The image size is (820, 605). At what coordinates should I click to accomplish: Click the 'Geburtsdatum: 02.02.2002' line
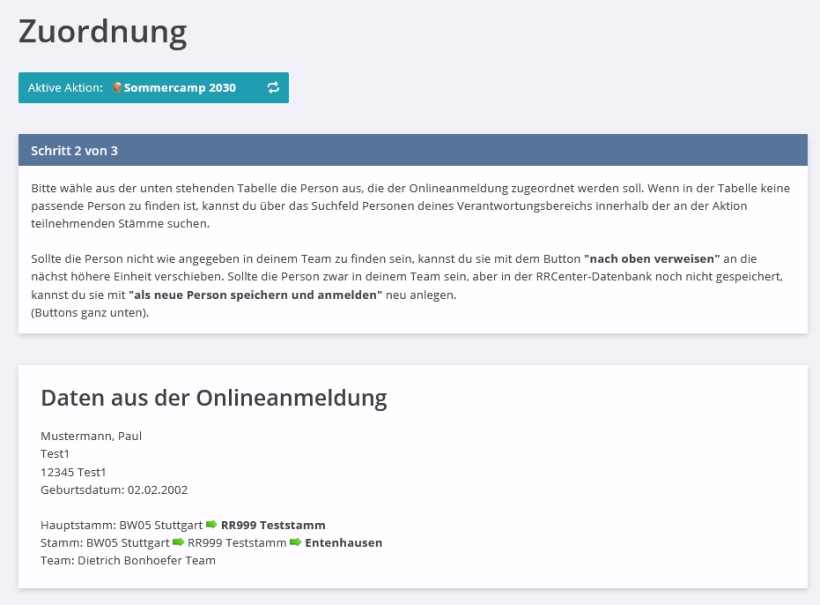[114, 490]
